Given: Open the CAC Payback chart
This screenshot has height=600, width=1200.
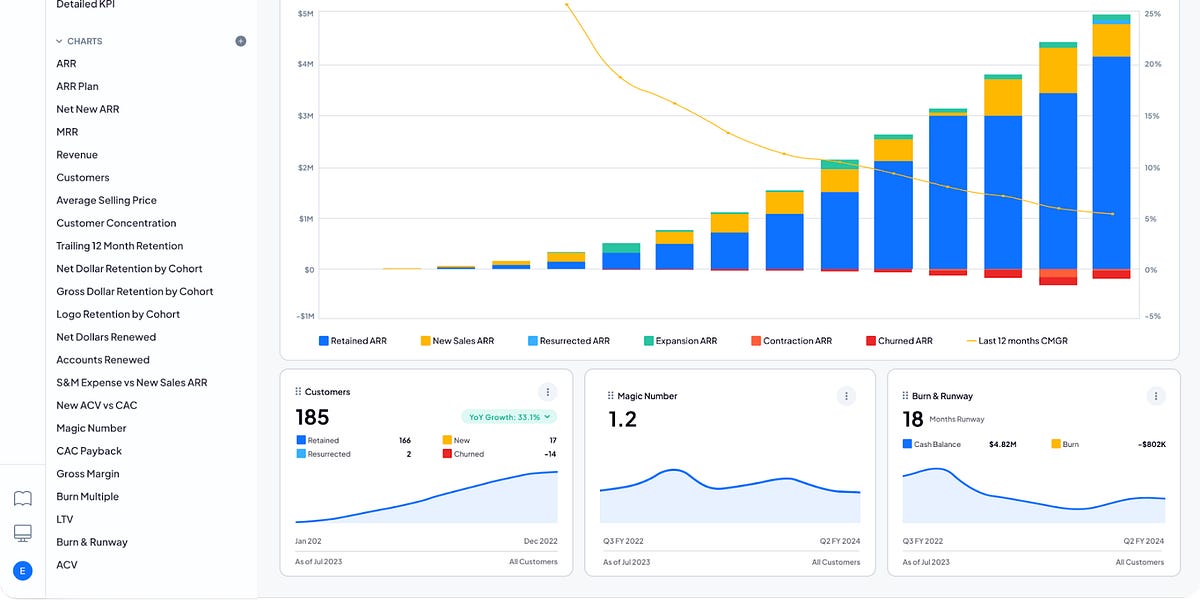Looking at the screenshot, I should pyautogui.click(x=87, y=450).
